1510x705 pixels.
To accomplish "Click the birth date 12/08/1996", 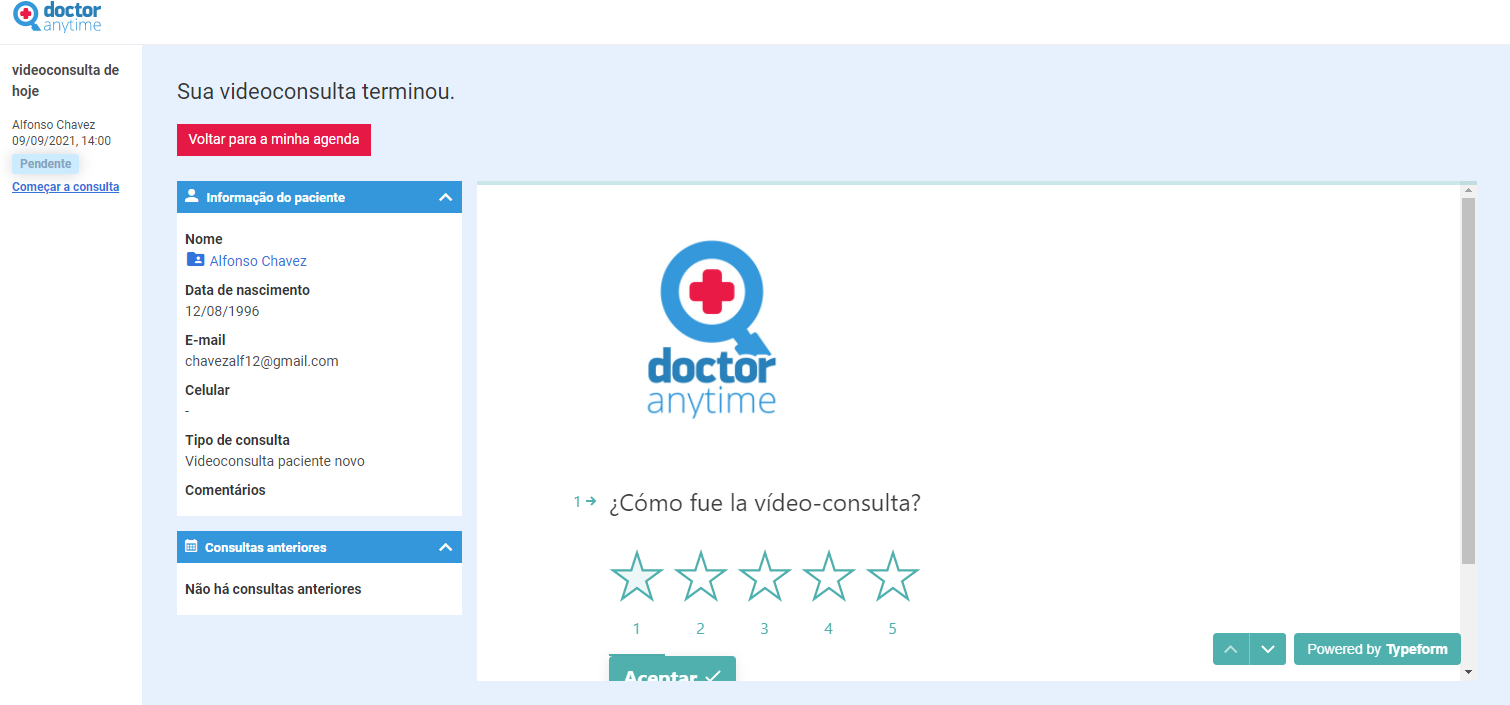I will (222, 311).
